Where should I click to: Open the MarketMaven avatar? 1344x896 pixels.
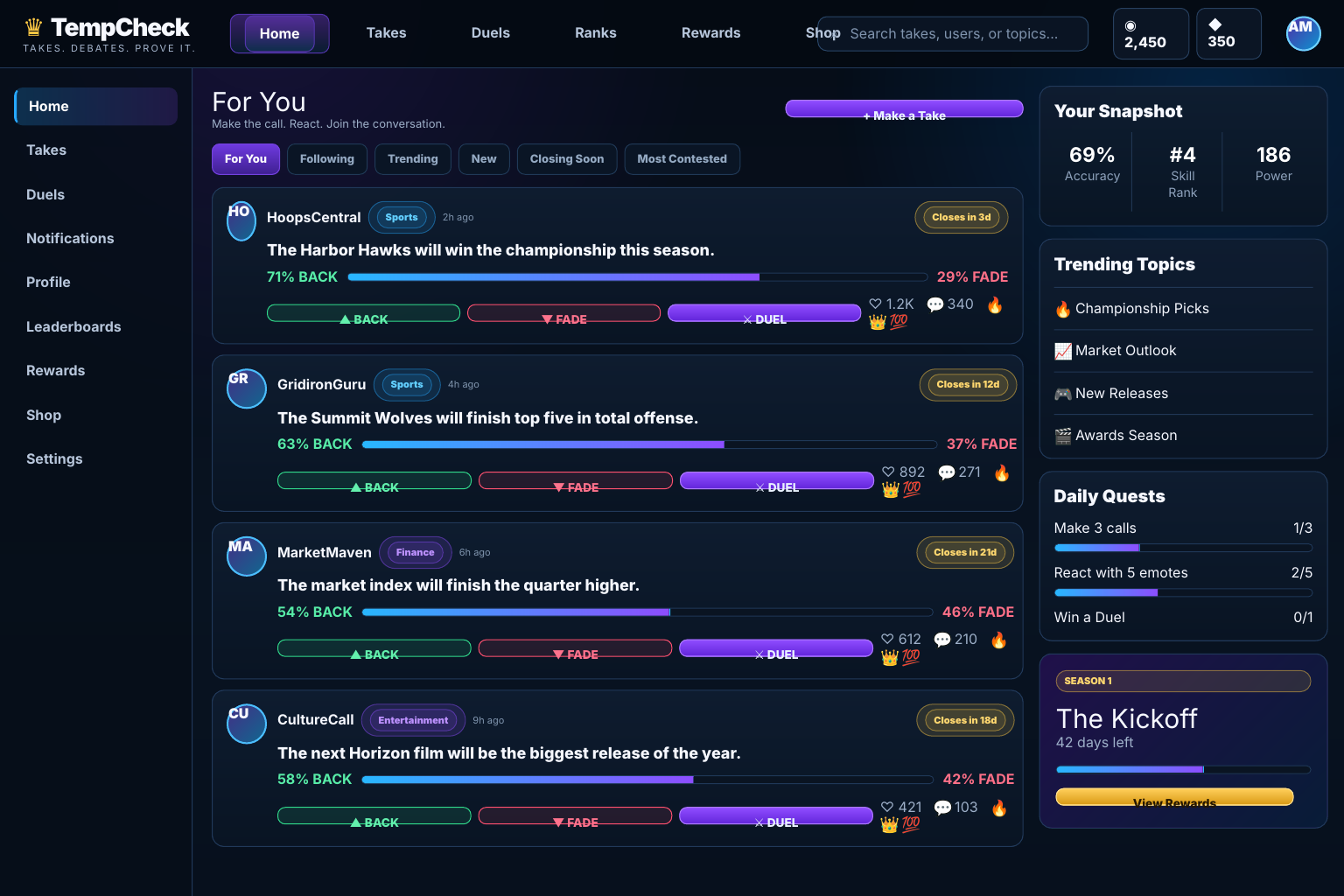click(247, 556)
